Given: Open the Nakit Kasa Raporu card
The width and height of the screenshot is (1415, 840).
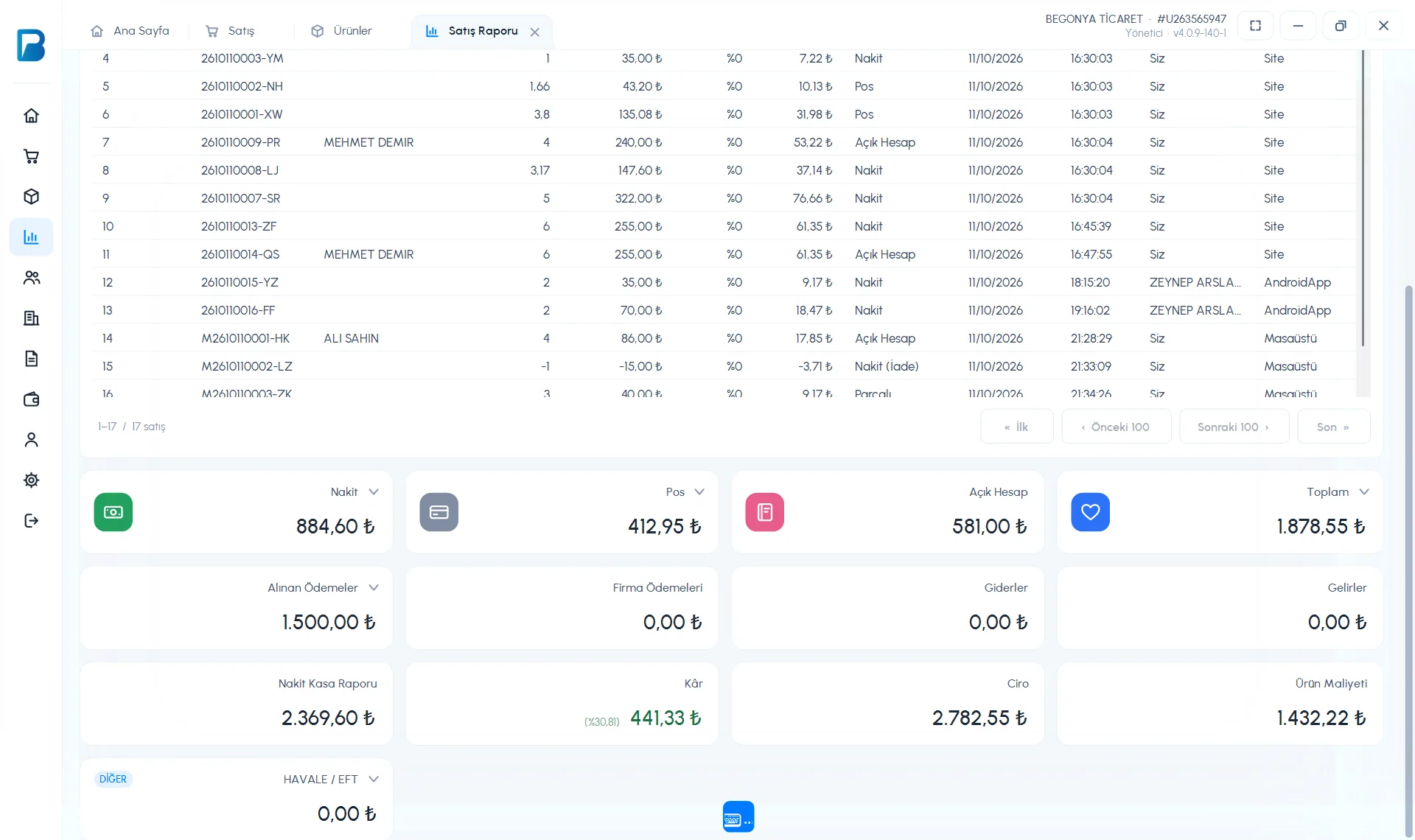Looking at the screenshot, I should point(237,704).
